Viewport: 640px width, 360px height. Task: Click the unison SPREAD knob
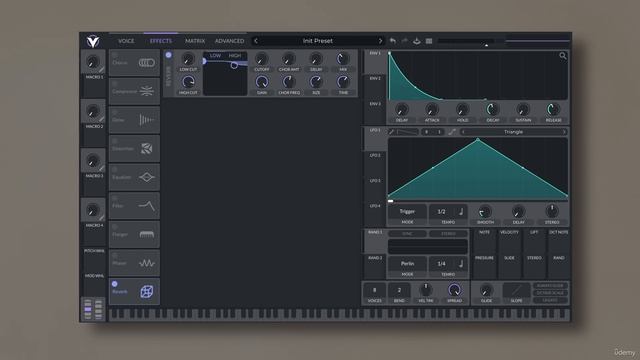(x=454, y=290)
